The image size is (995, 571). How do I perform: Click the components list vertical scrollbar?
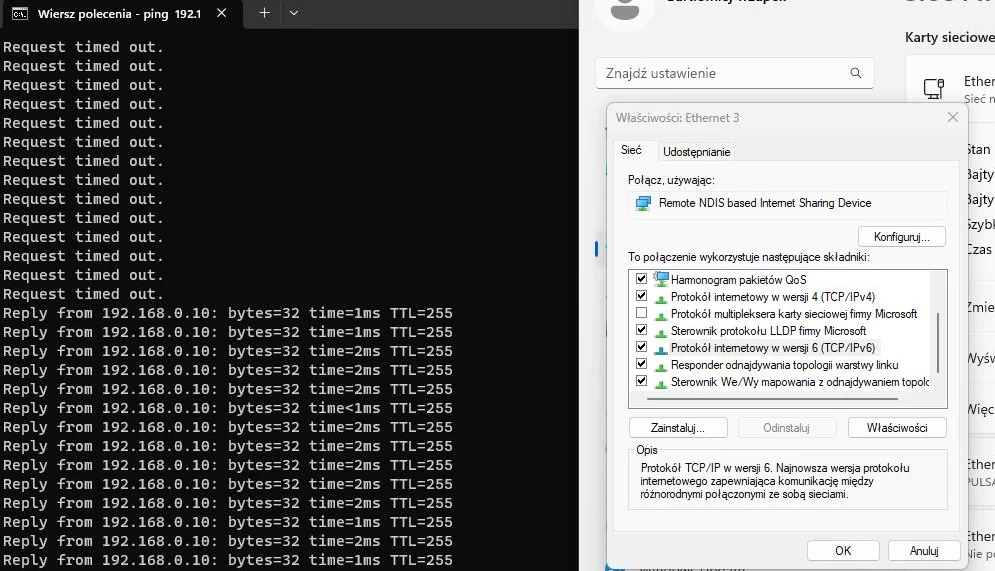[x=938, y=343]
